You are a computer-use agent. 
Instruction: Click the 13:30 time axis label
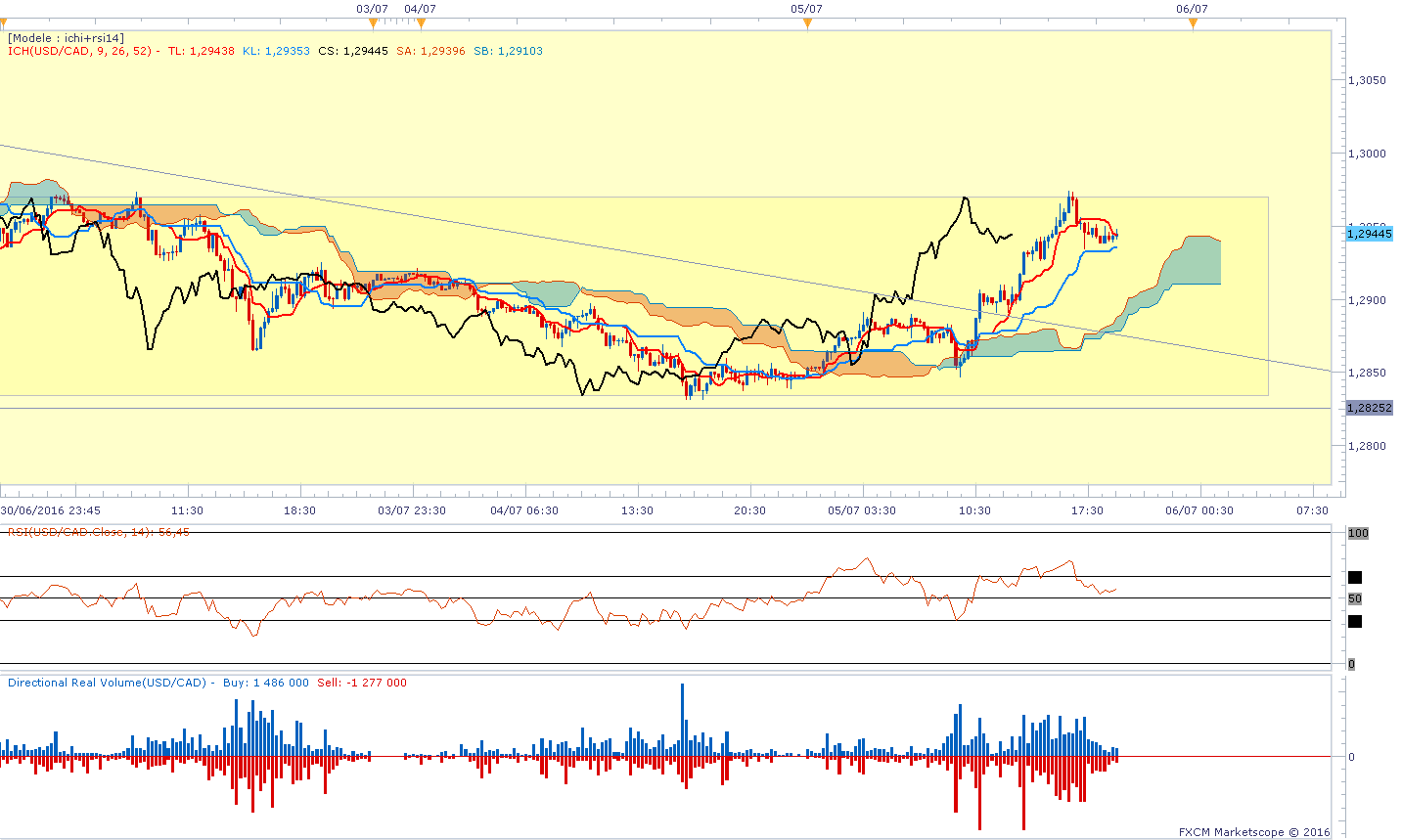[637, 510]
